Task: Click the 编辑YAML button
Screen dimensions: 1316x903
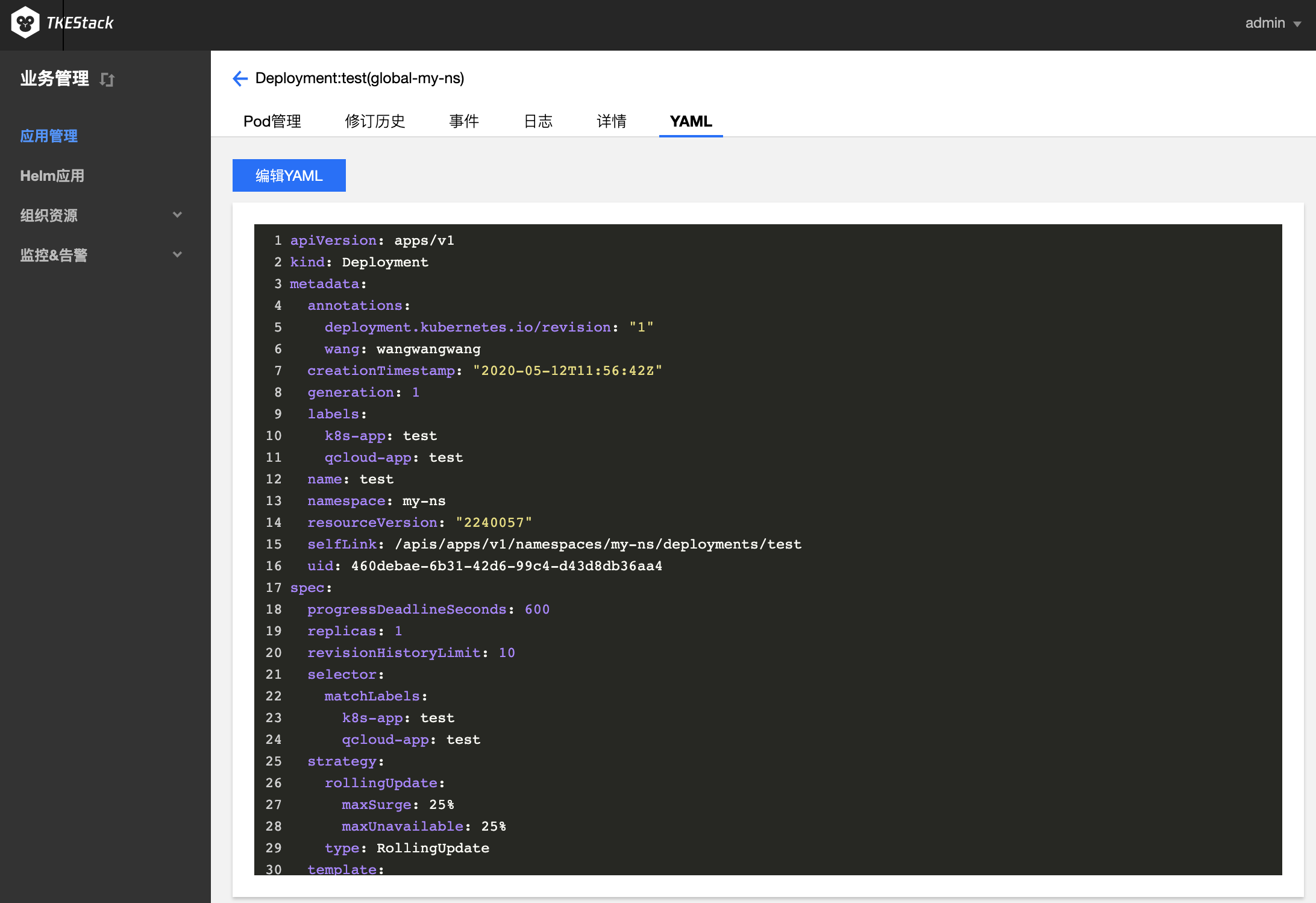Action: [289, 175]
